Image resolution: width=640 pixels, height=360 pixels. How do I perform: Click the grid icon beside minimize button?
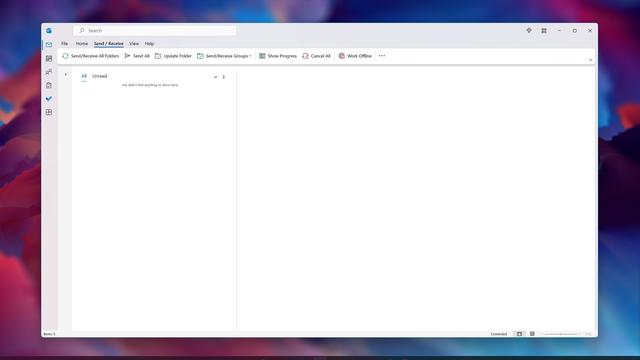(x=544, y=31)
